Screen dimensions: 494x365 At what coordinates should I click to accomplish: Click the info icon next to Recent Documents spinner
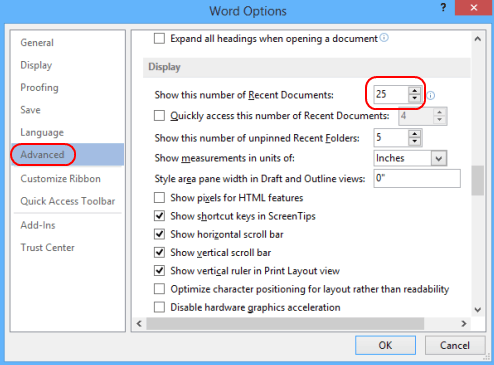(x=431, y=96)
